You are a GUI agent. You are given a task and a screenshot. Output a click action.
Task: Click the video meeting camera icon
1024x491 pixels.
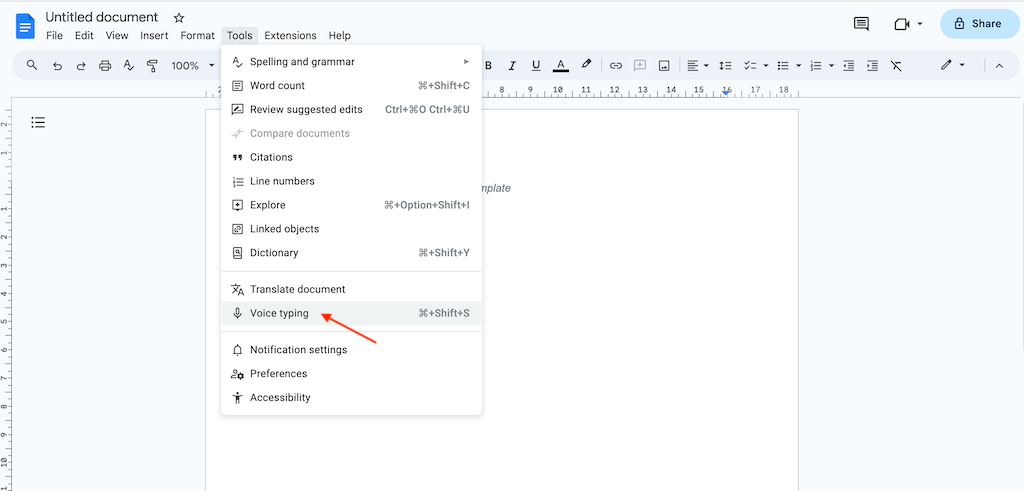pos(902,24)
